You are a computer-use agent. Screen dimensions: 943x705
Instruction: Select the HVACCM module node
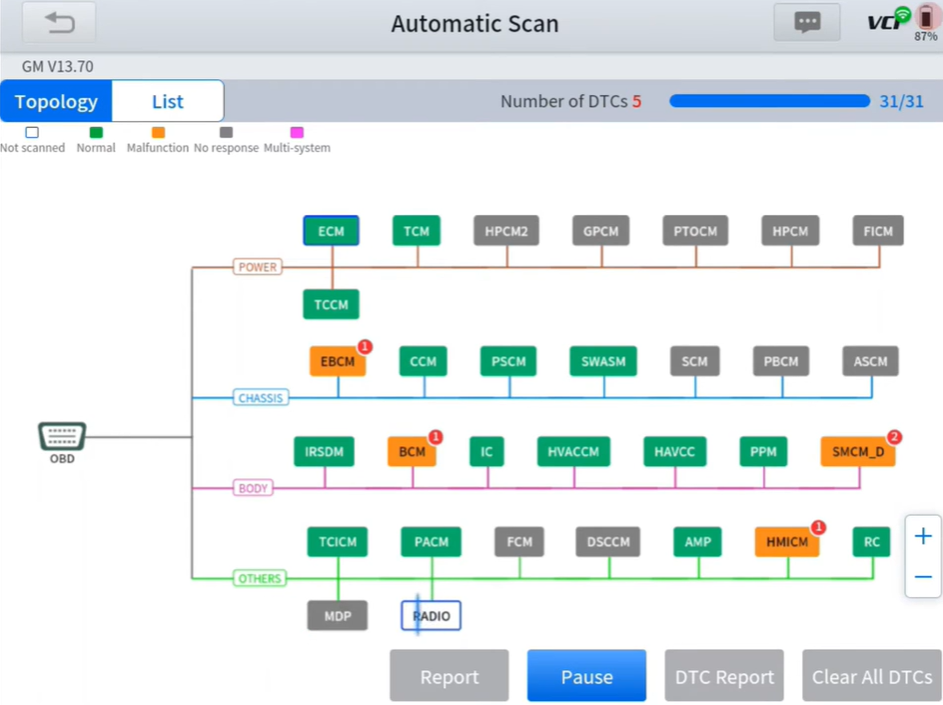pos(573,452)
